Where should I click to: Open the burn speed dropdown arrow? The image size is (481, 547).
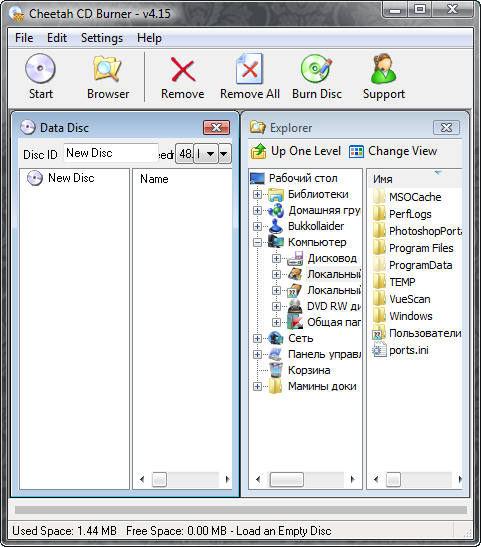click(x=225, y=153)
